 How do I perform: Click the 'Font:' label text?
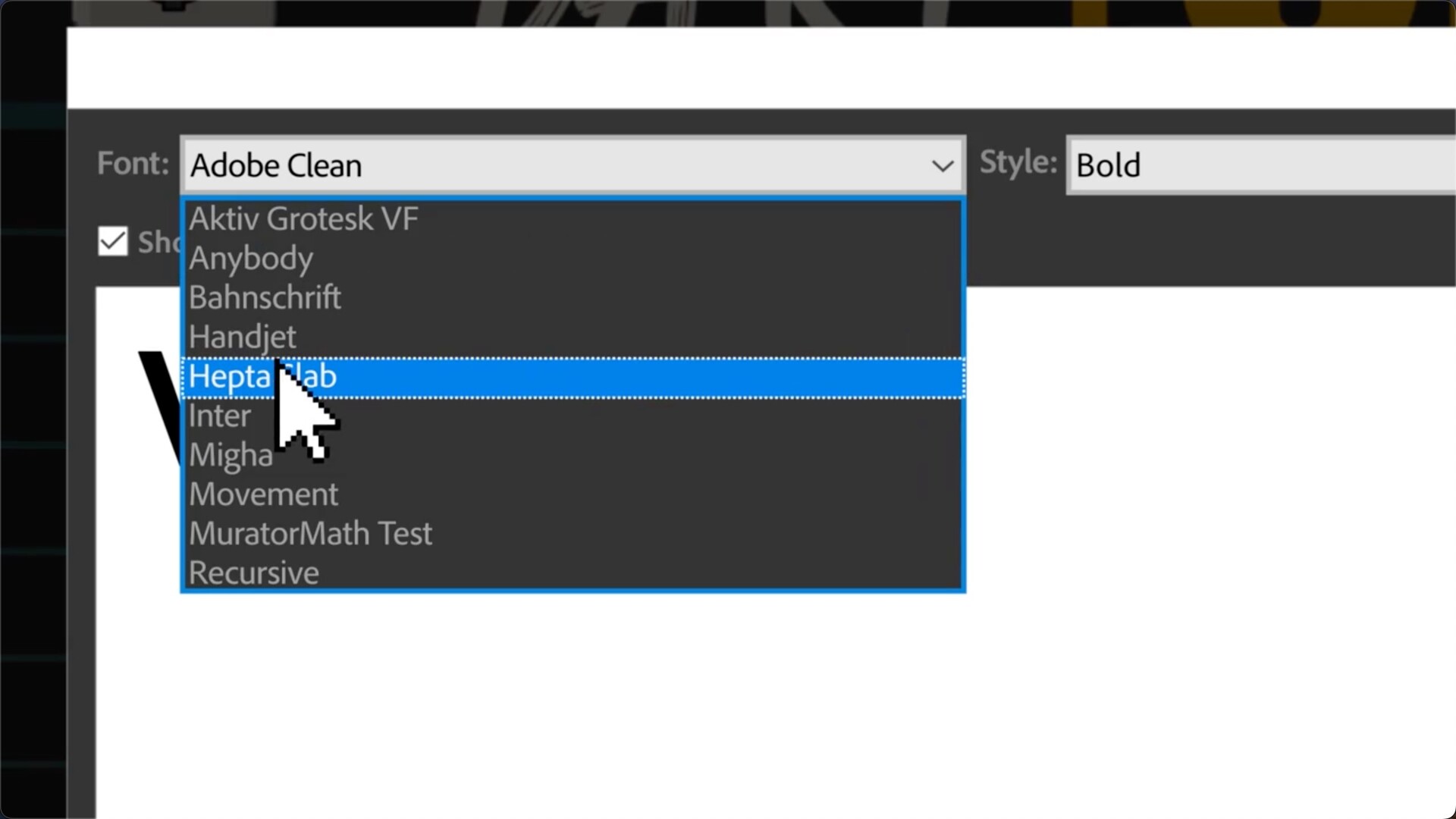pos(133,164)
